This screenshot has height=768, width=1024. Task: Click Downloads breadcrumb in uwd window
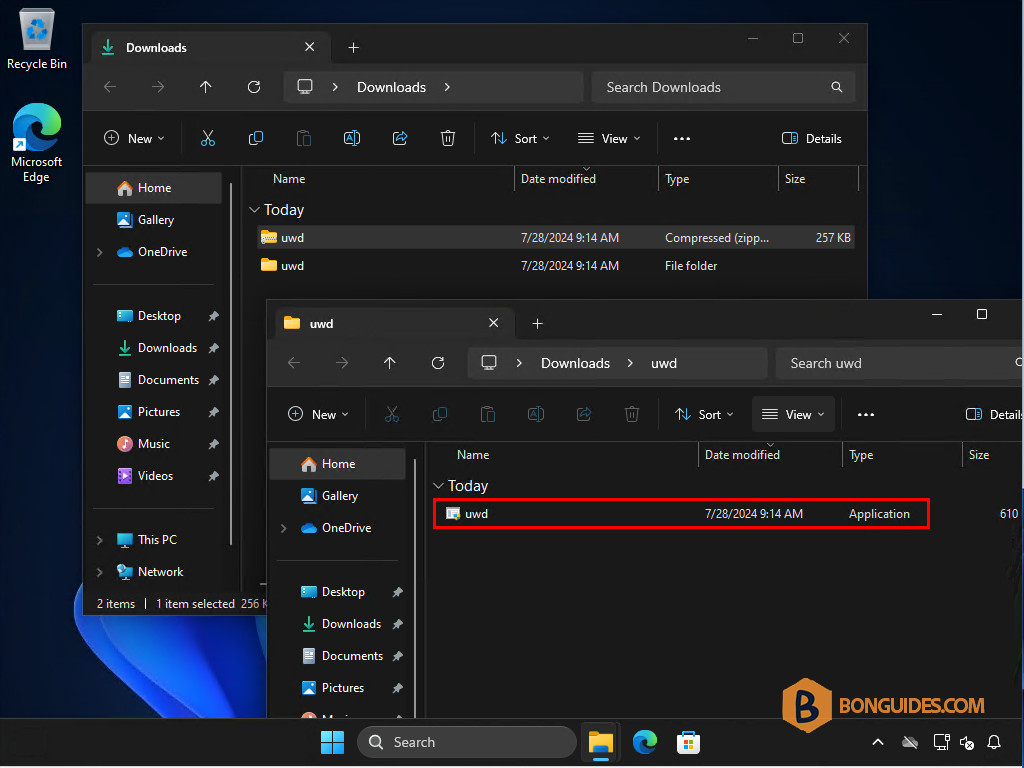click(x=575, y=363)
